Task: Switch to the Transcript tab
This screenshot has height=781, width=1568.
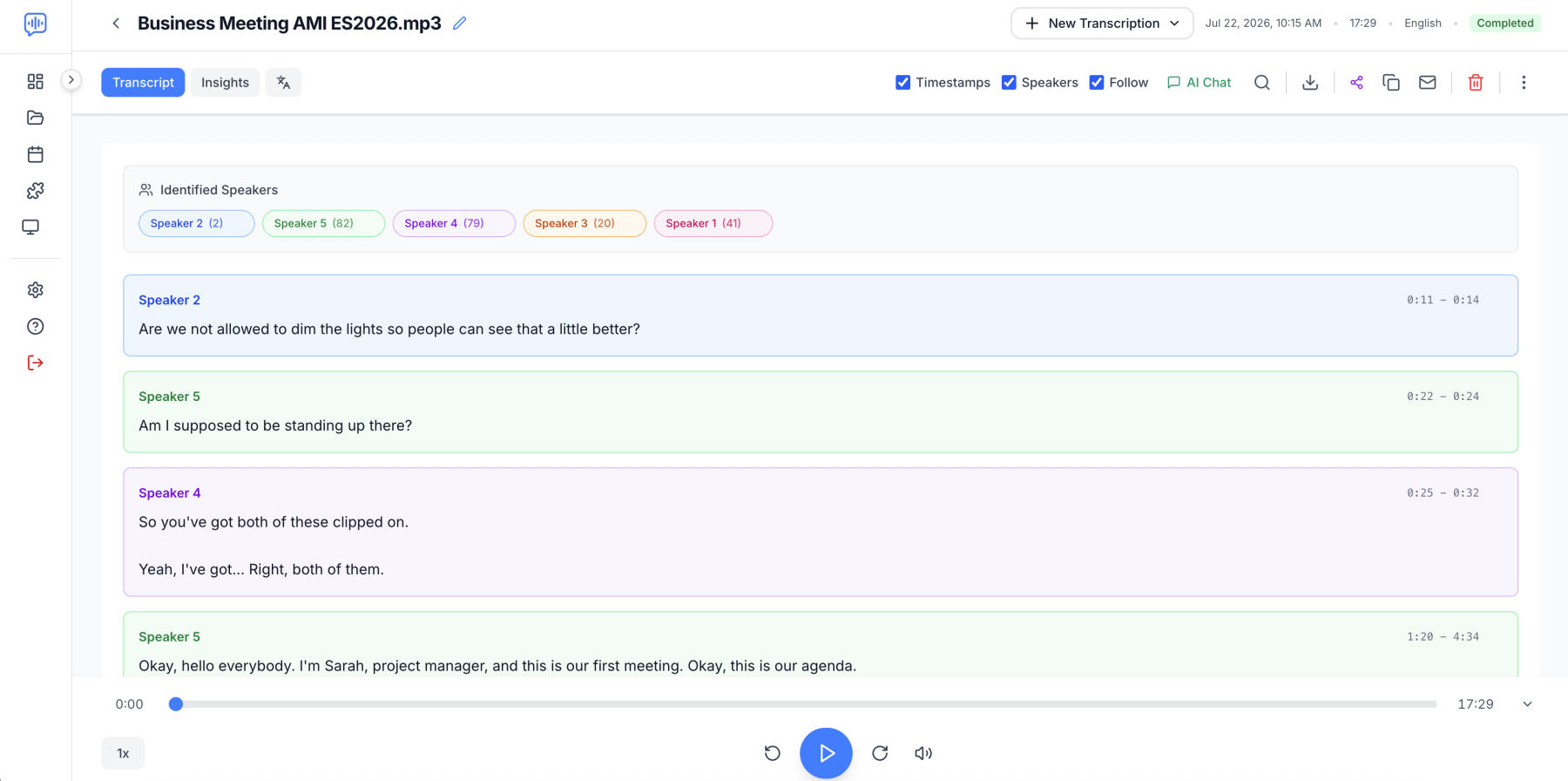Action: click(x=143, y=83)
